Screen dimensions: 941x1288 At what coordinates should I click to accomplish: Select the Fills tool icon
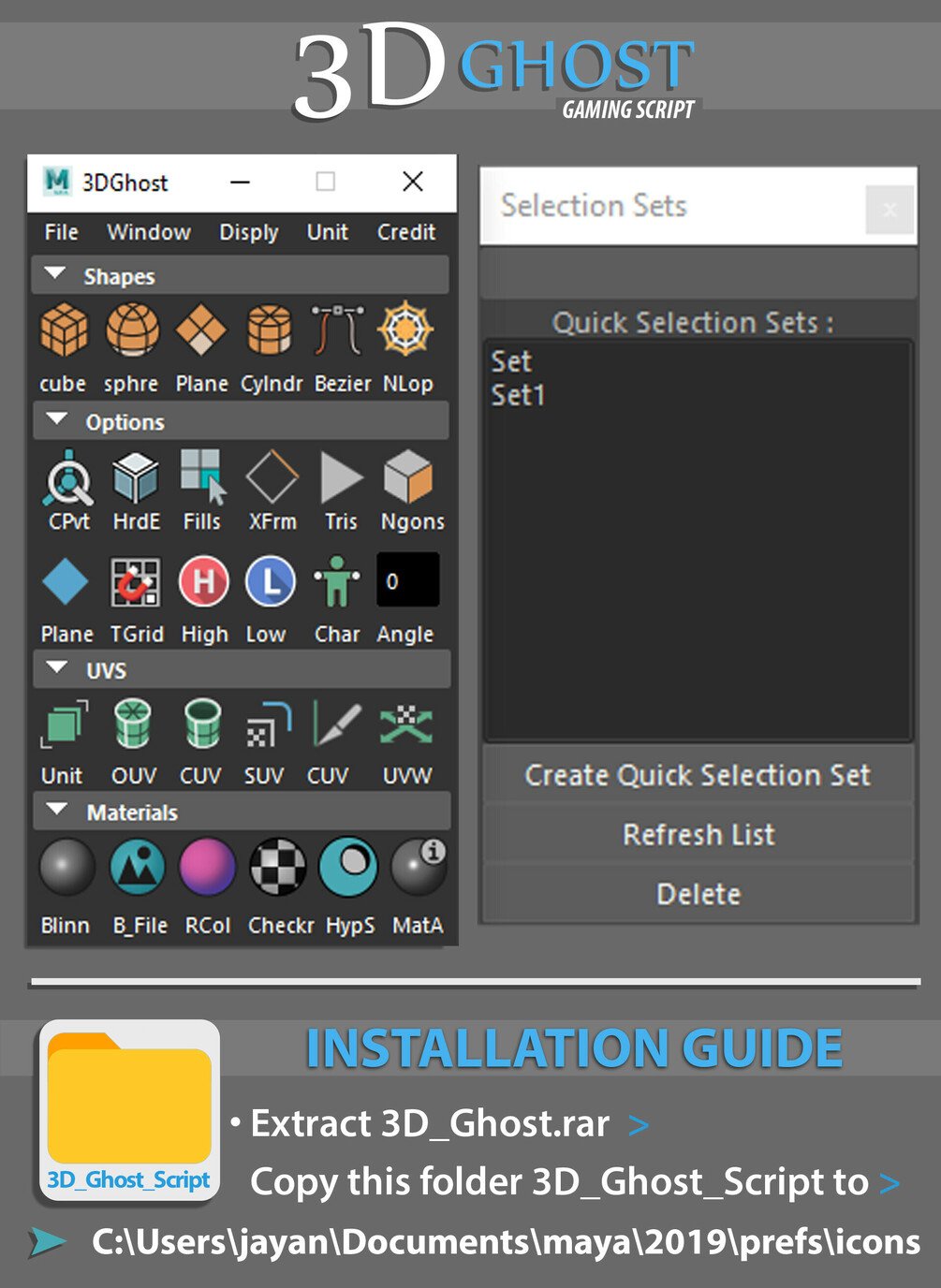tap(203, 477)
